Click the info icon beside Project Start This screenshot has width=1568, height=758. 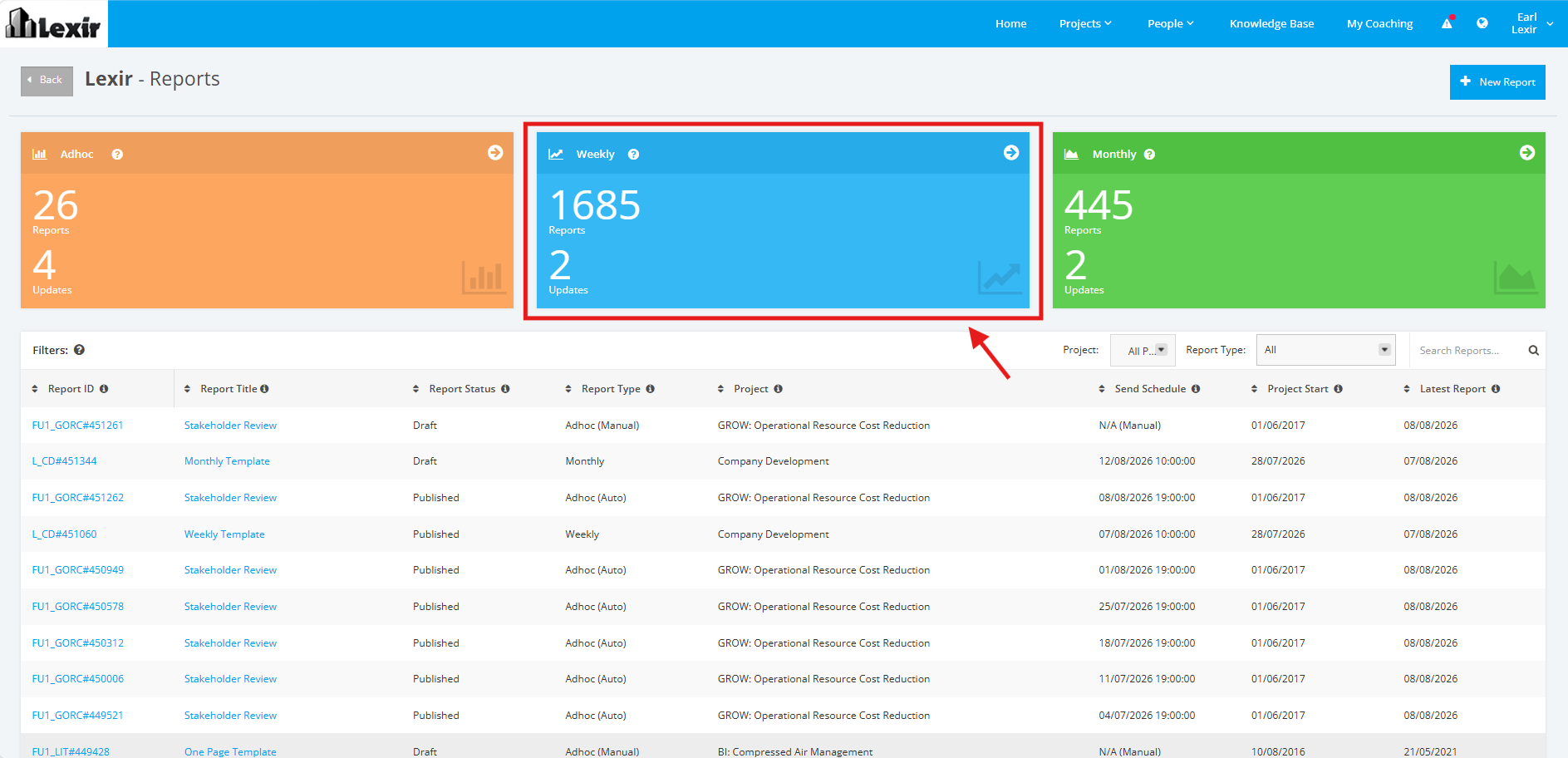pyautogui.click(x=1338, y=389)
